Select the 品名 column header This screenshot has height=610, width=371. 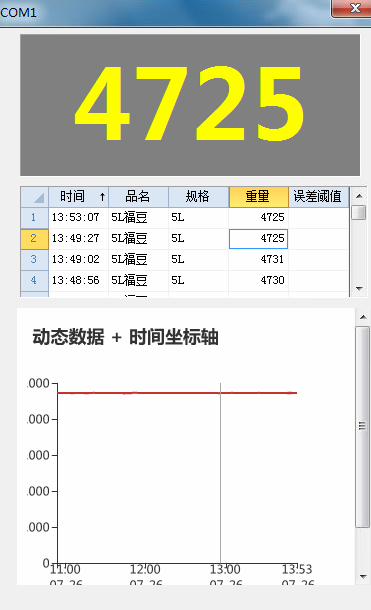click(138, 197)
